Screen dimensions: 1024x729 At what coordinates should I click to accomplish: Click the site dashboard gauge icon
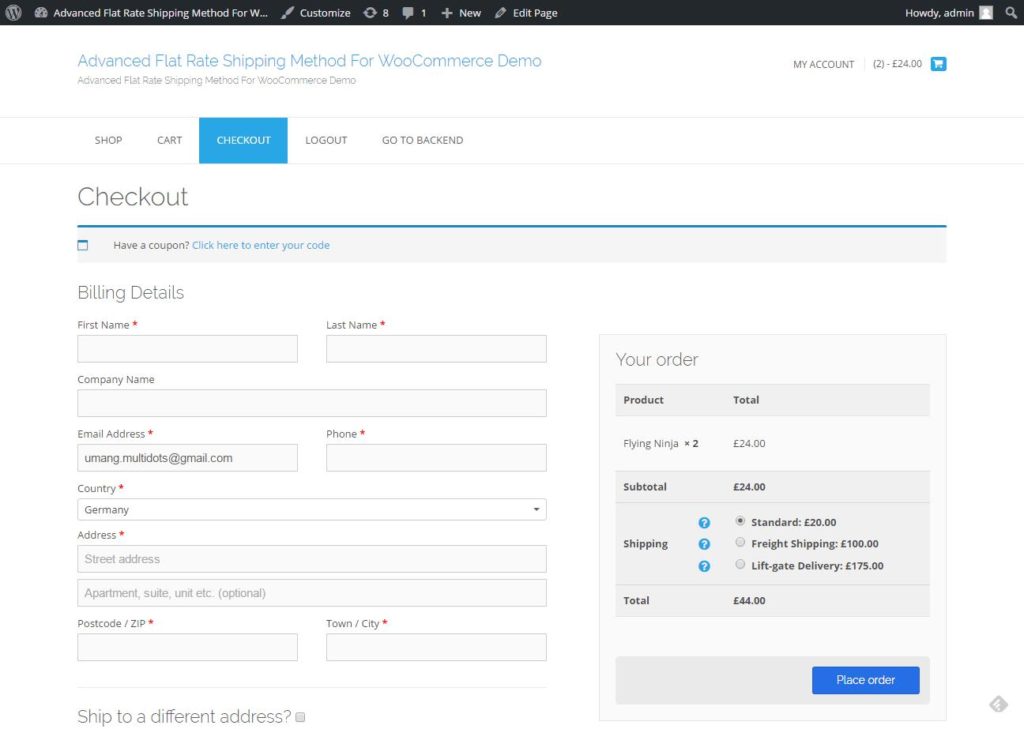40,12
